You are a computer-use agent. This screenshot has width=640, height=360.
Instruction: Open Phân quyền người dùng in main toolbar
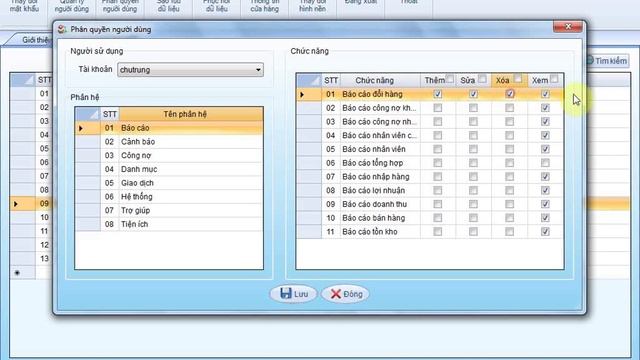(120, 6)
